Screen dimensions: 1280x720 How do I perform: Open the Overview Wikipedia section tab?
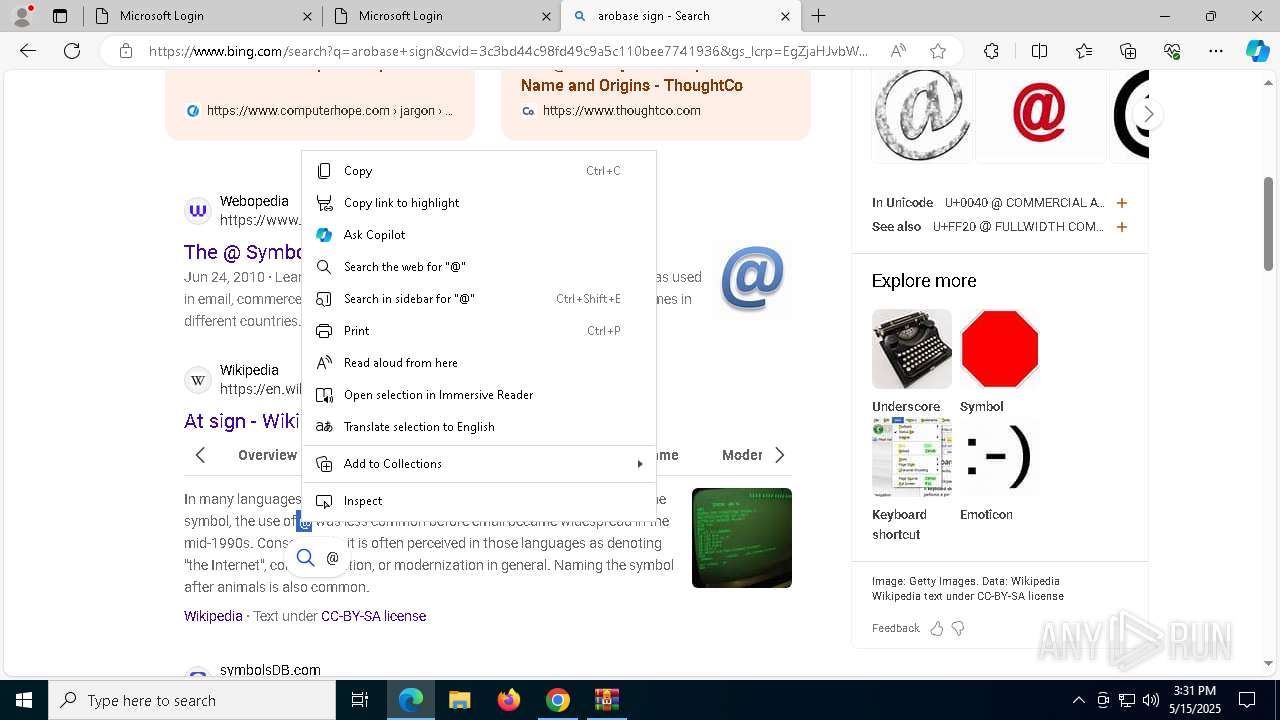click(x=267, y=455)
